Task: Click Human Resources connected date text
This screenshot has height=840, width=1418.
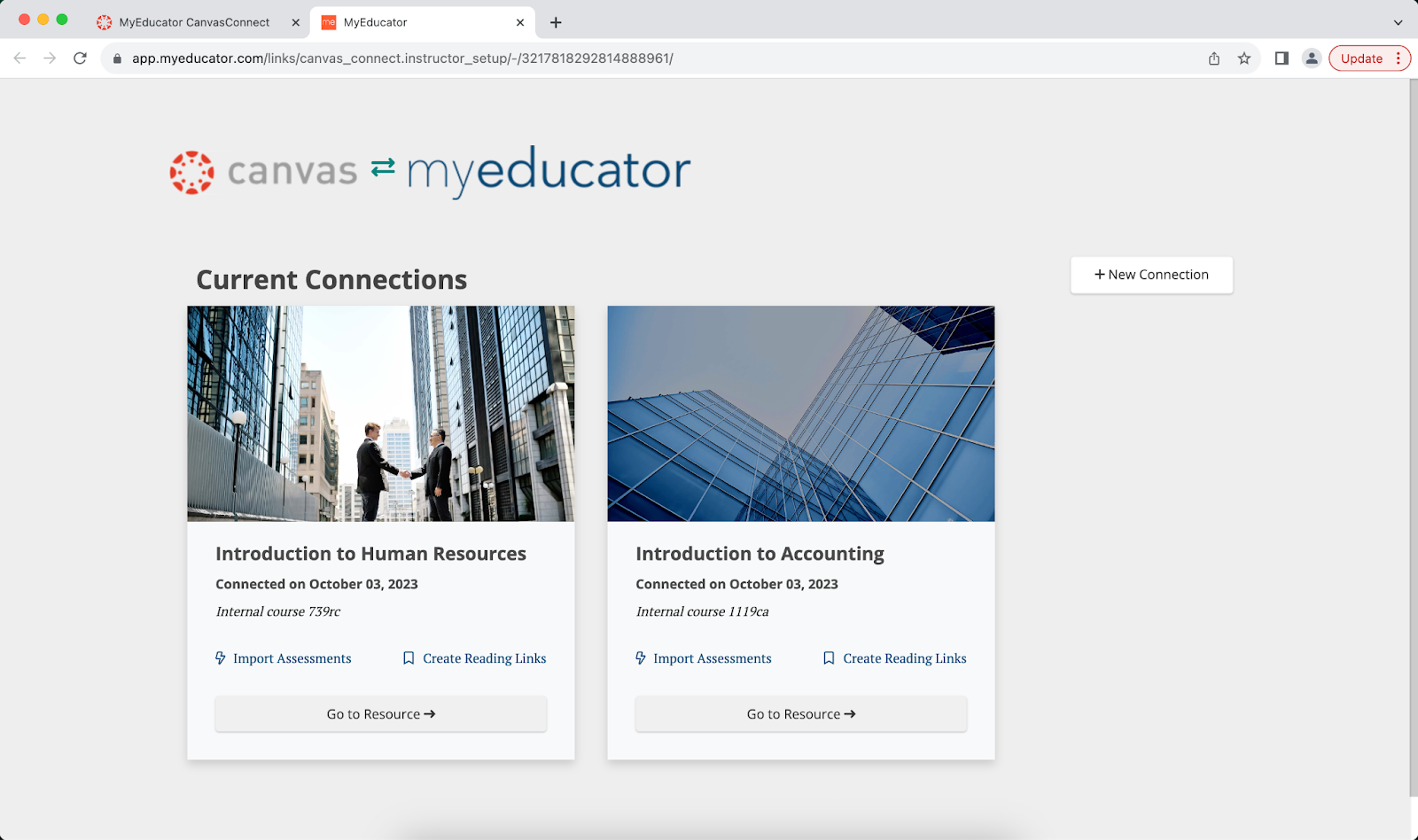Action: (316, 584)
